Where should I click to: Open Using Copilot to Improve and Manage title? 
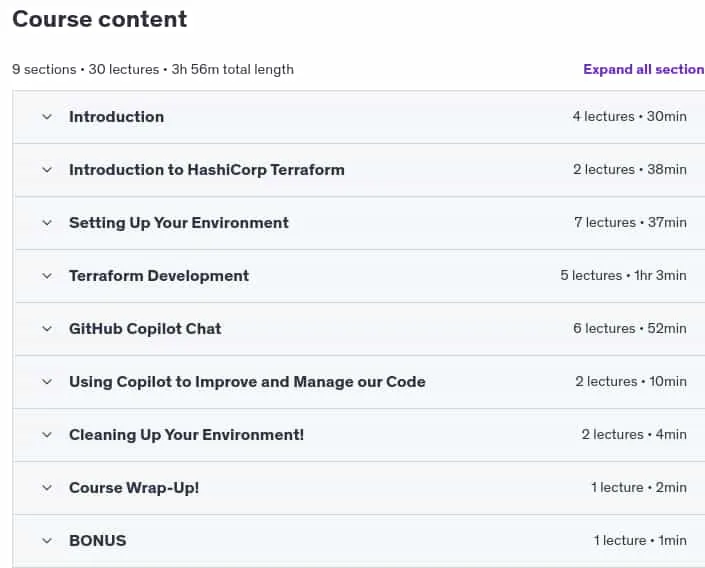(247, 382)
